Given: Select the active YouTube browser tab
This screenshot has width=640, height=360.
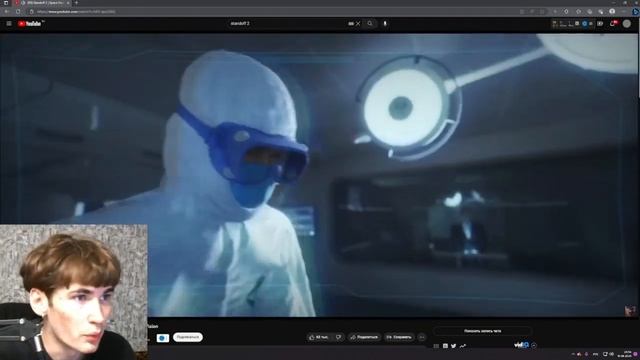Looking at the screenshot, I should (x=43, y=3).
